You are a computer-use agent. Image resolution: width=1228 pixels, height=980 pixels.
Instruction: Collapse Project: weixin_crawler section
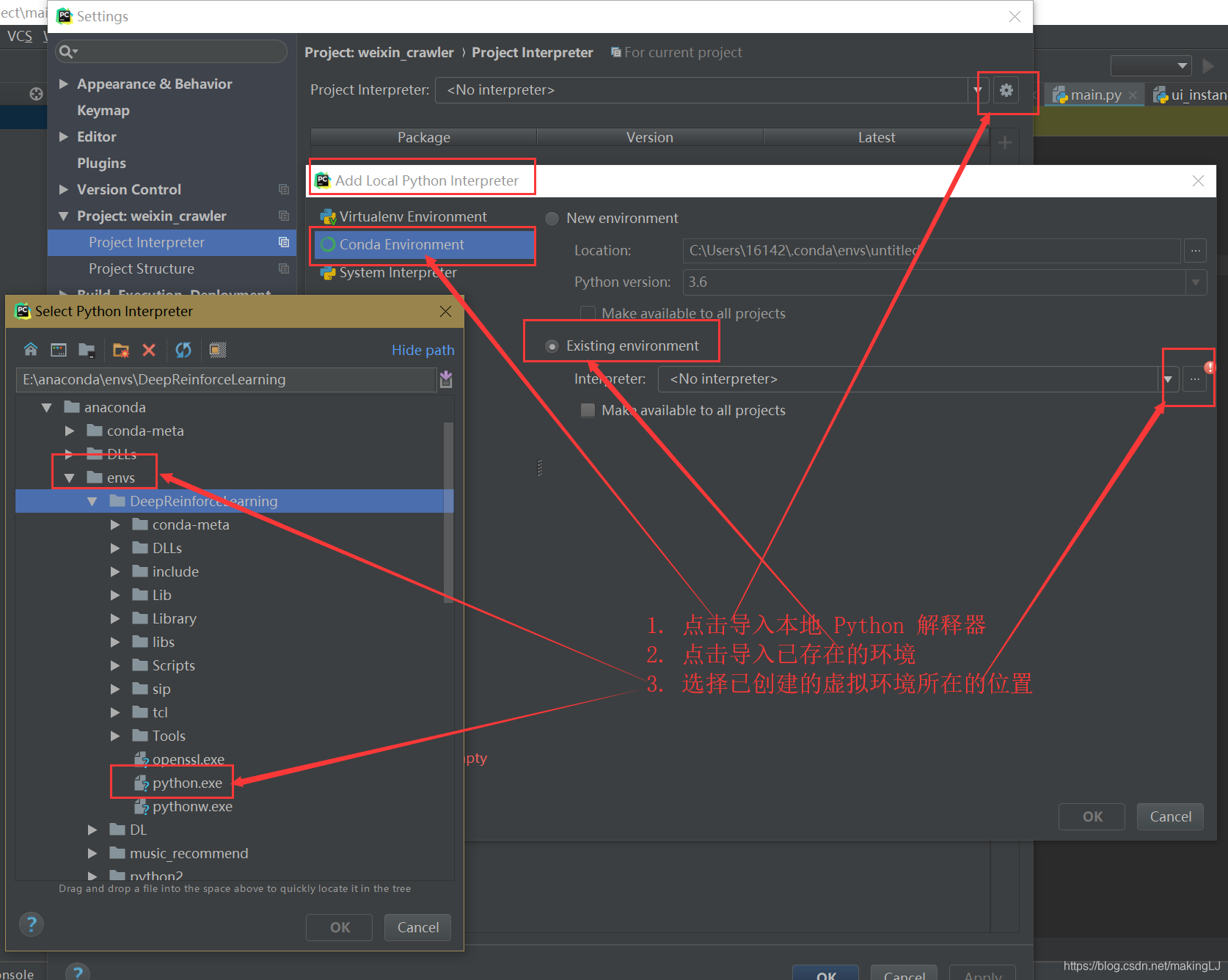(x=64, y=216)
